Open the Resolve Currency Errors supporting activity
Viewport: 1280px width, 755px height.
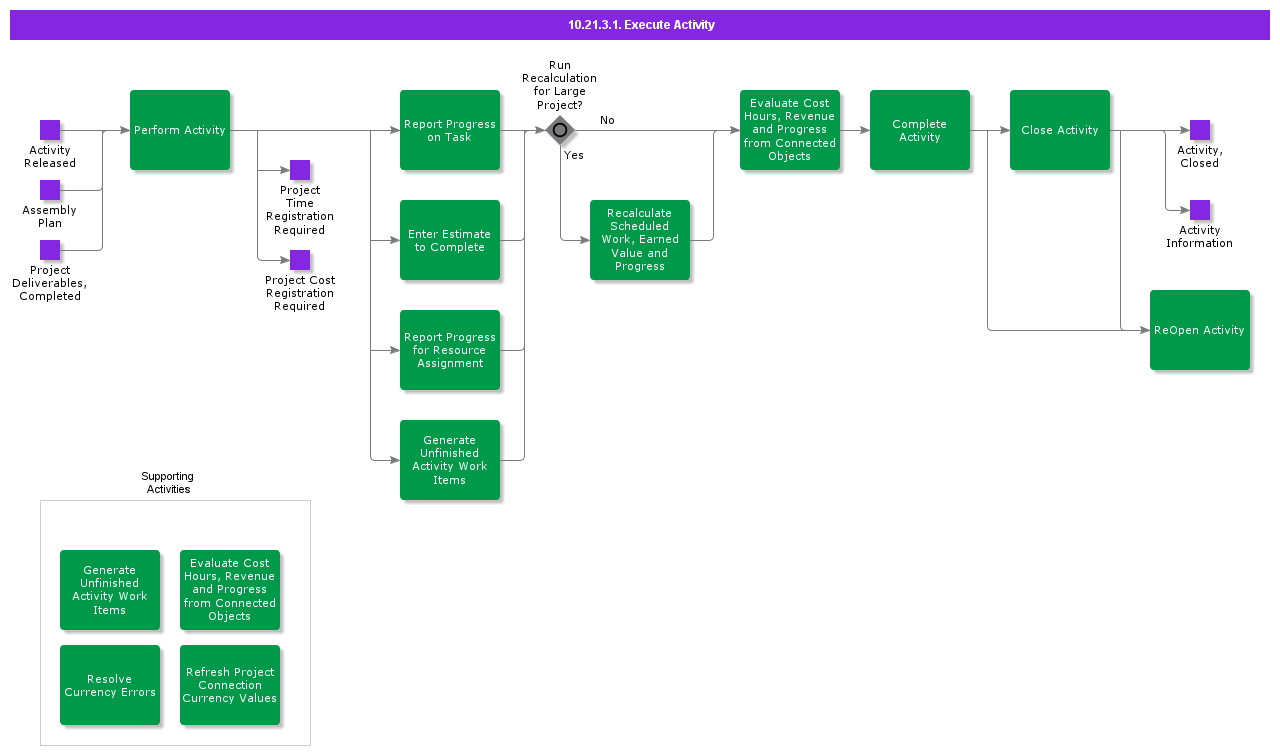pyautogui.click(x=110, y=685)
